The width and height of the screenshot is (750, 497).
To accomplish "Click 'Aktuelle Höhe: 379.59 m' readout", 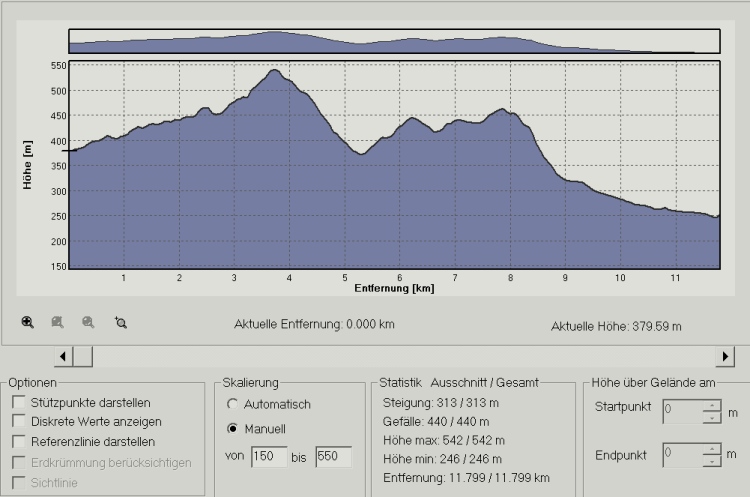I will tap(616, 327).
